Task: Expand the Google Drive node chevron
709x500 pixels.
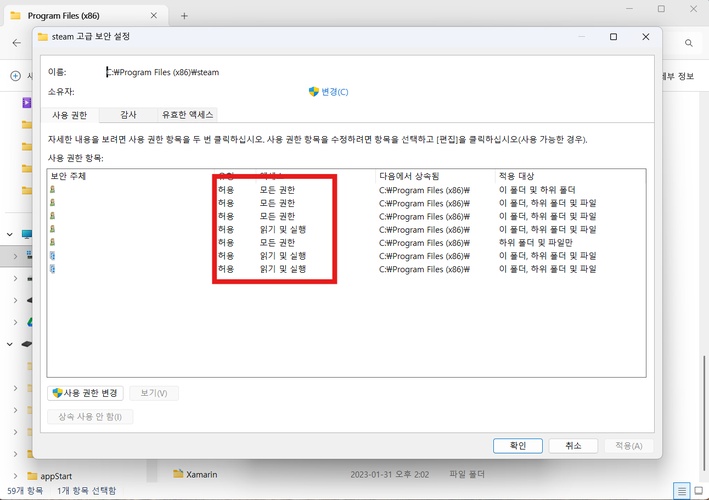Action: click(x=15, y=322)
